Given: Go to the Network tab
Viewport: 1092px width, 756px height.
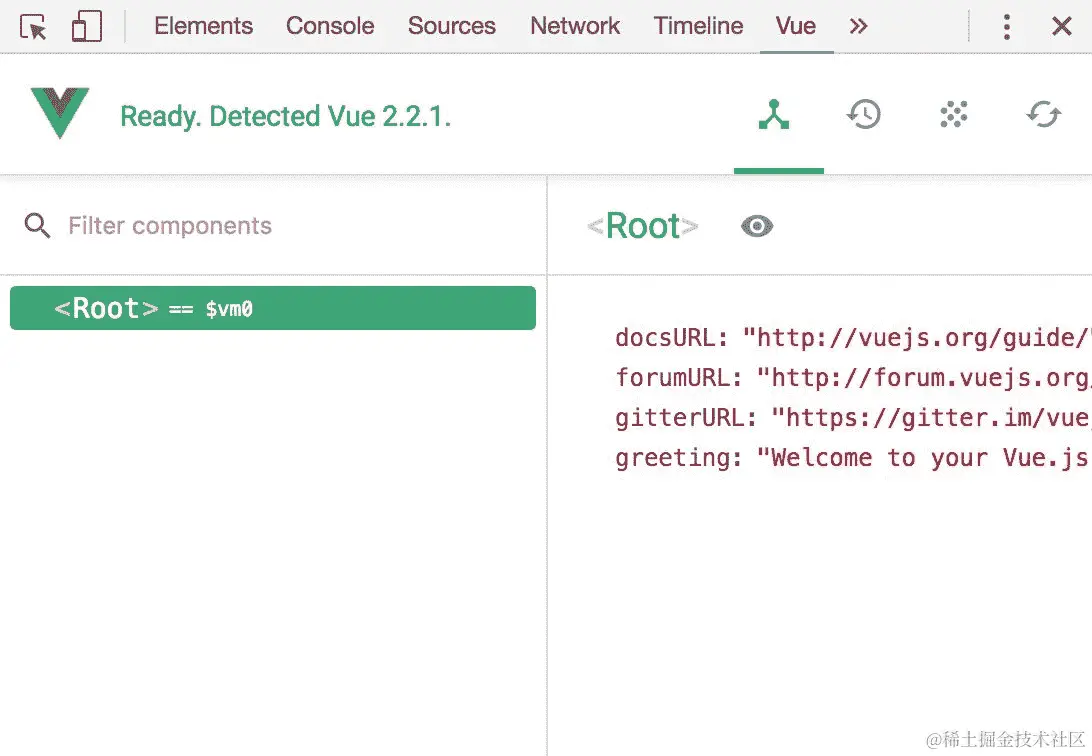Looking at the screenshot, I should [575, 26].
